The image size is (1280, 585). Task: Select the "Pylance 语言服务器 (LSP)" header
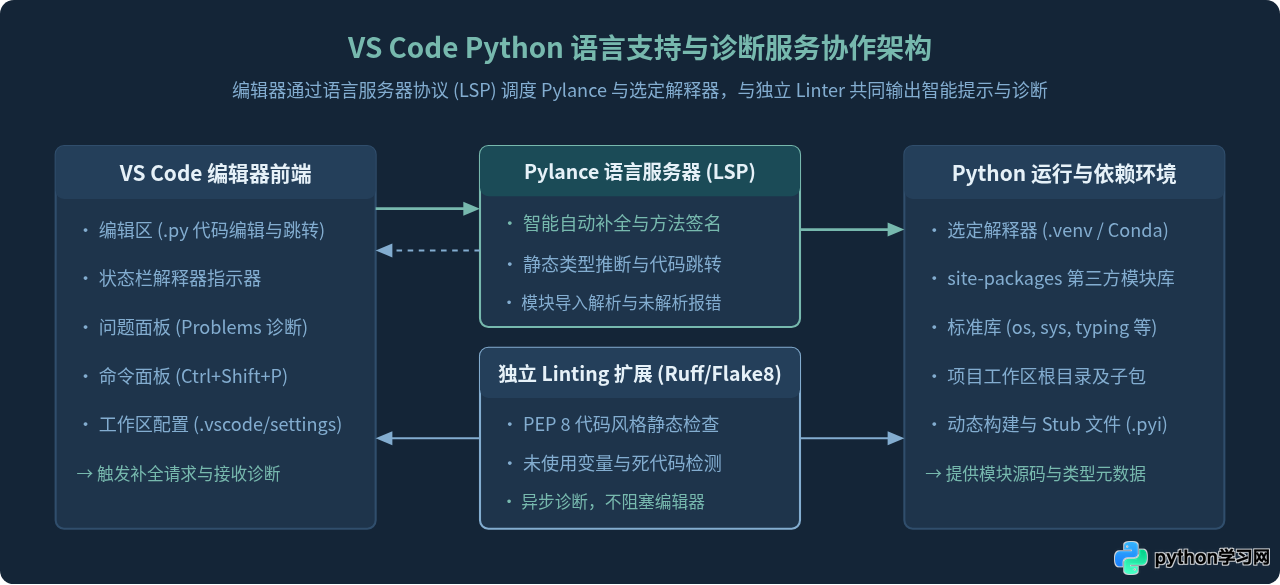[x=640, y=172]
